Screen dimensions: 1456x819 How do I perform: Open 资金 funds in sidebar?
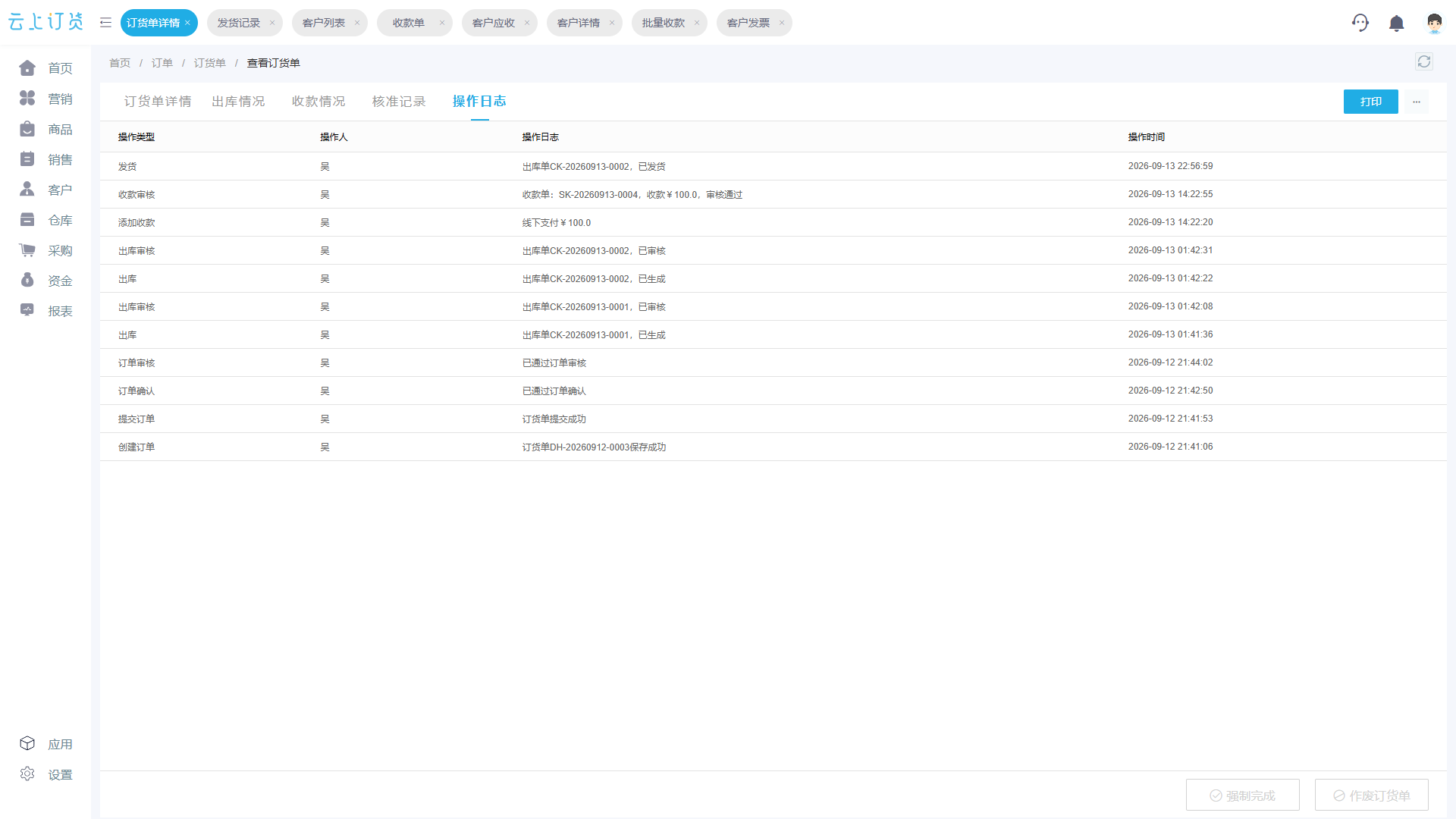(x=45, y=281)
